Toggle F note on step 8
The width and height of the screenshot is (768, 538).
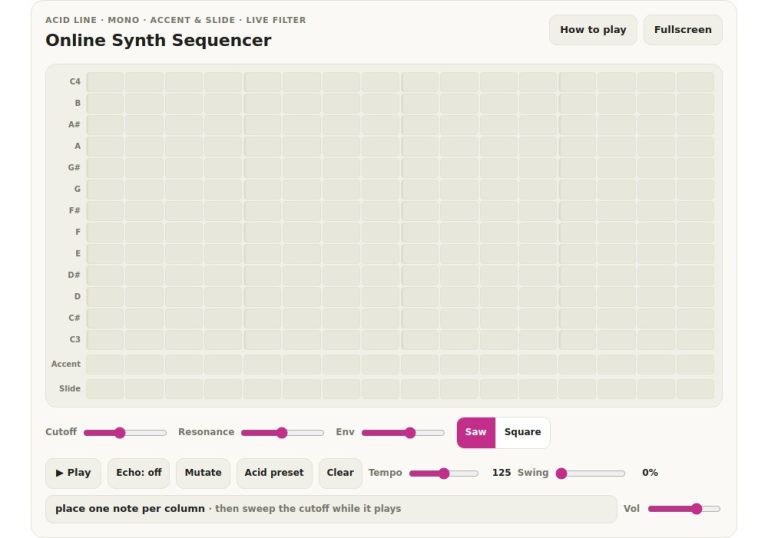tap(381, 232)
